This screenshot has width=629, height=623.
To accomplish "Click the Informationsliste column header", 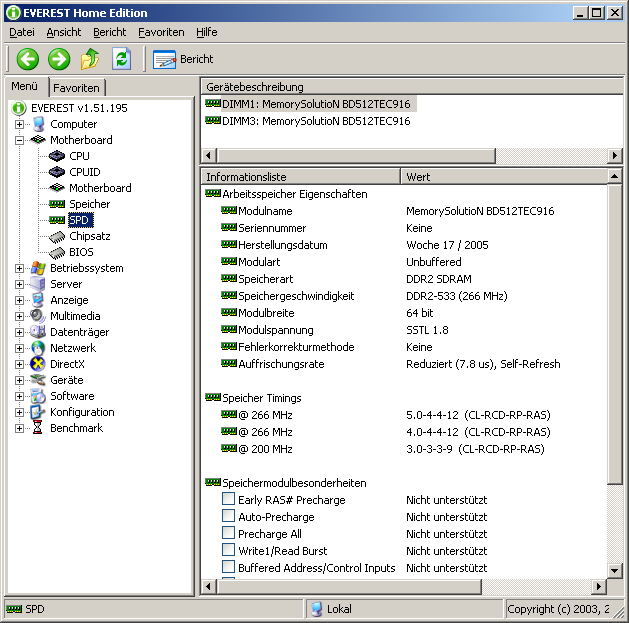I will pos(301,177).
